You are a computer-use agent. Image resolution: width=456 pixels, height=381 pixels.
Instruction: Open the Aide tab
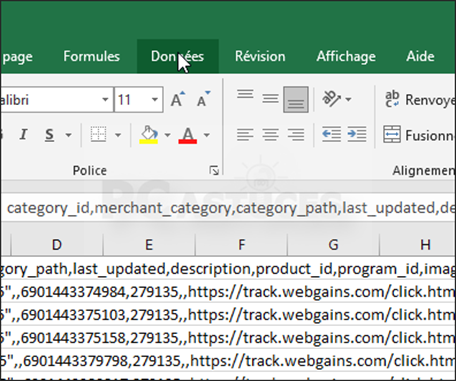[x=420, y=56]
